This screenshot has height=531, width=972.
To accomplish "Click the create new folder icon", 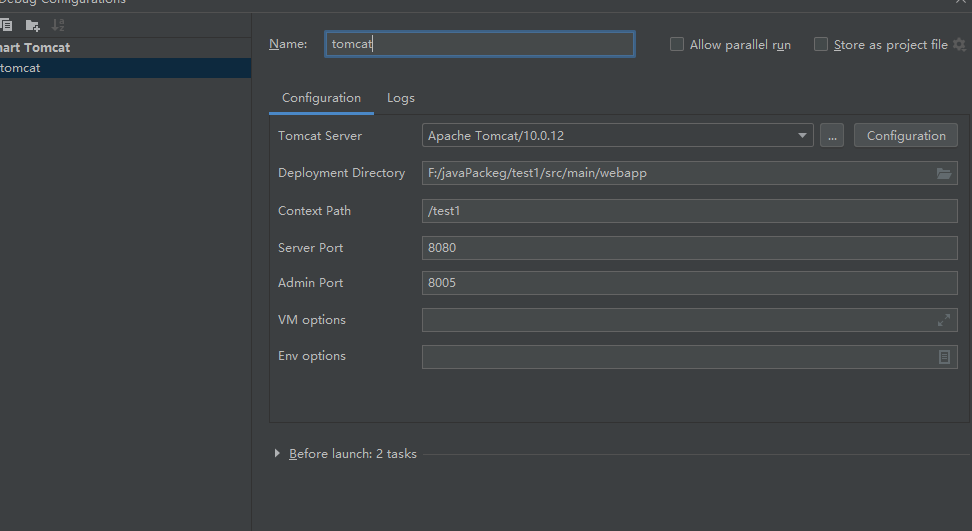I will coord(33,25).
